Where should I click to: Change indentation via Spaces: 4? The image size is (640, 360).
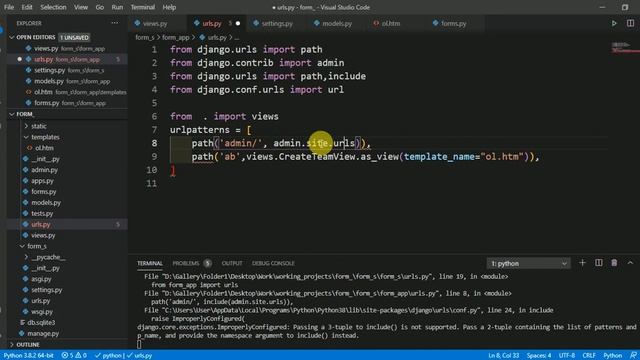coord(539,355)
